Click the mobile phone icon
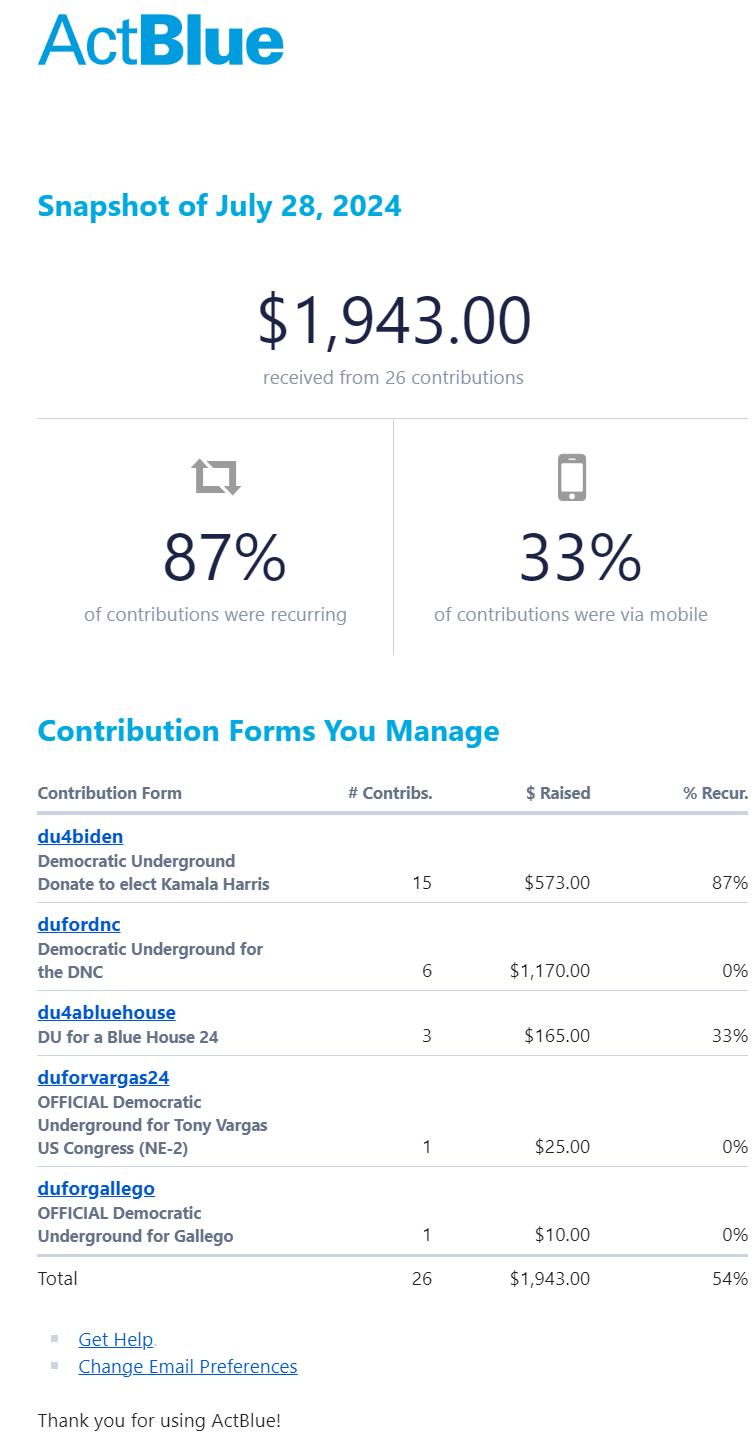 tap(571, 477)
